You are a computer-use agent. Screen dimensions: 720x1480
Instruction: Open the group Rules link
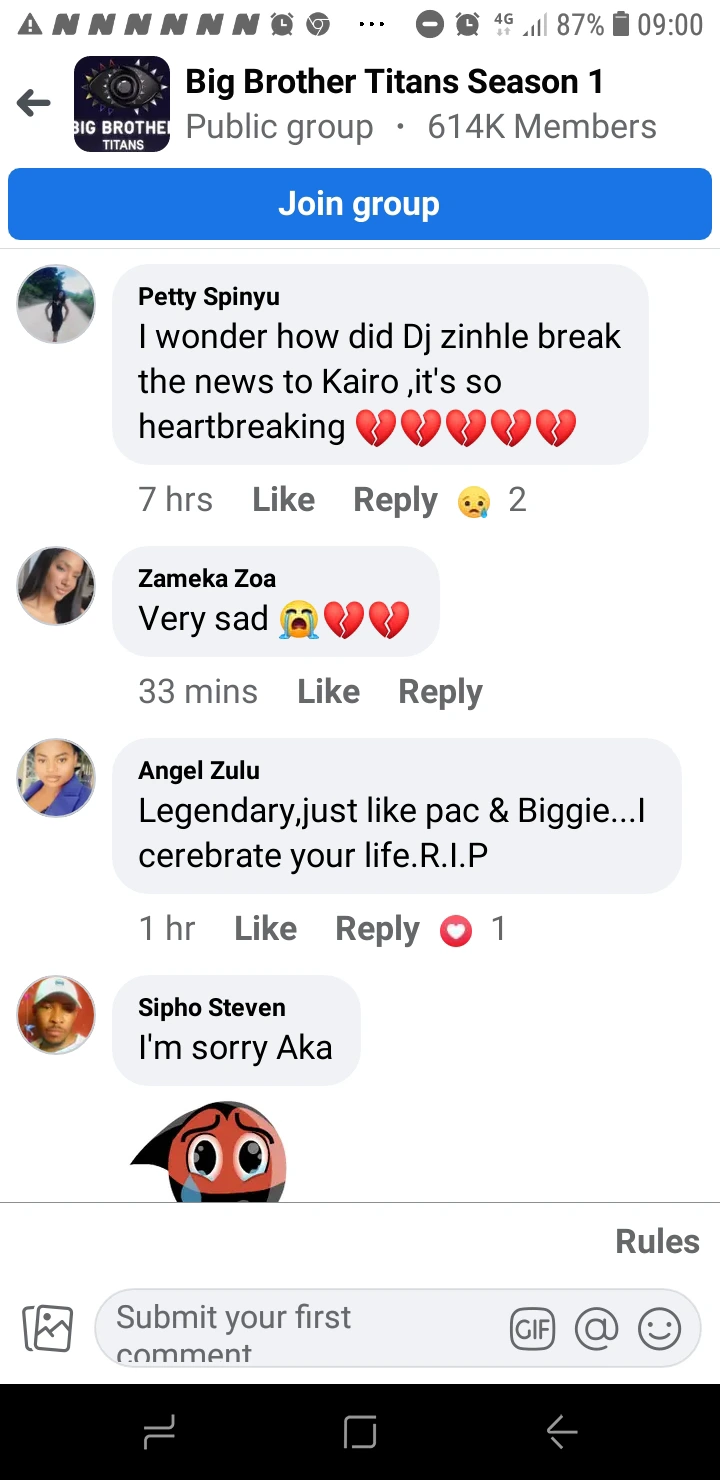pyautogui.click(x=657, y=1241)
